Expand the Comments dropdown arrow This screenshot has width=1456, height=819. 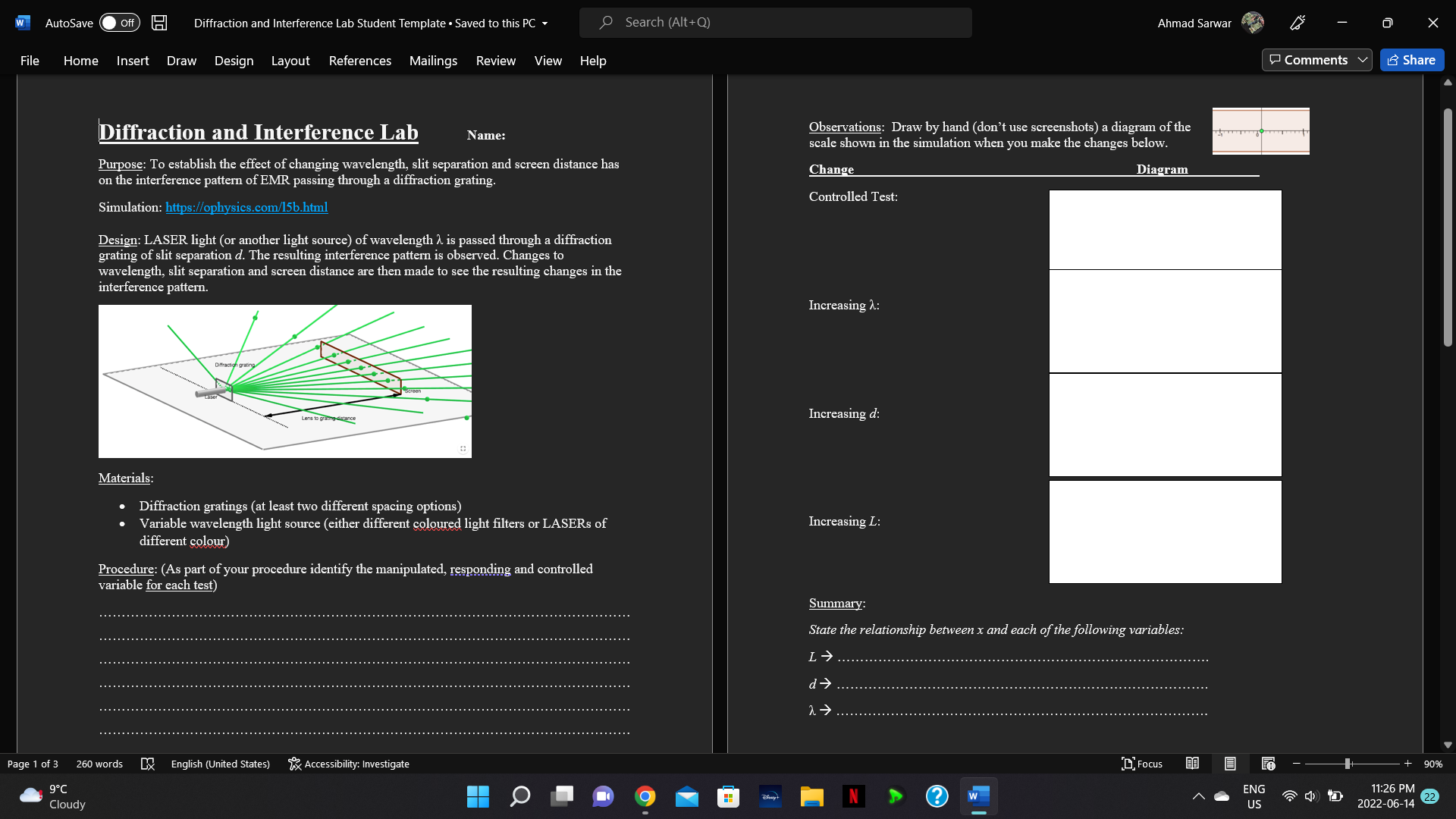click(1363, 60)
